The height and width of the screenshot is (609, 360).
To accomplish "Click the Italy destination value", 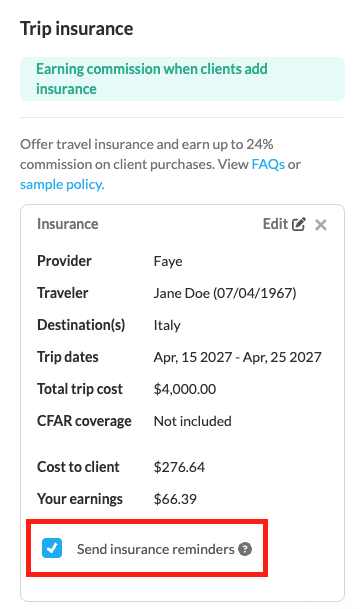I will click(x=167, y=325).
